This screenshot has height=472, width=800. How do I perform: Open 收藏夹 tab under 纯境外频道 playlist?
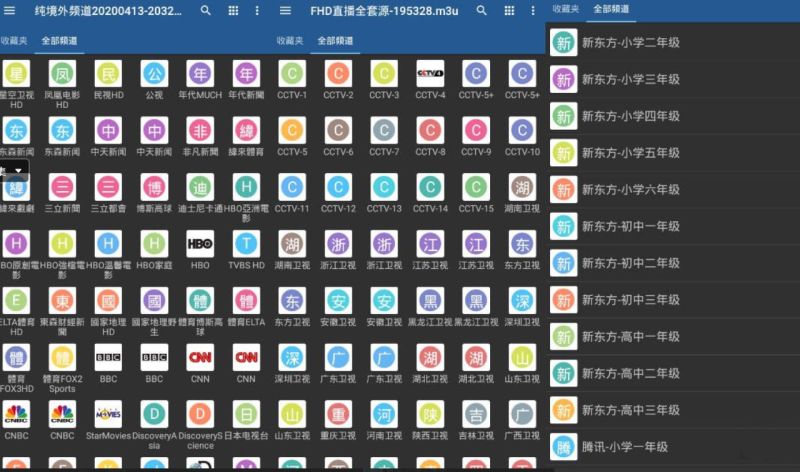tap(14, 41)
